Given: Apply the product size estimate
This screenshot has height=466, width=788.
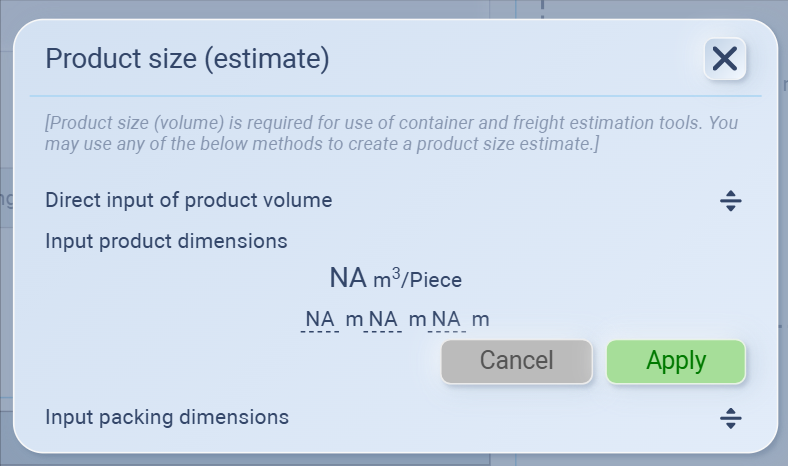Looking at the screenshot, I should pos(676,361).
